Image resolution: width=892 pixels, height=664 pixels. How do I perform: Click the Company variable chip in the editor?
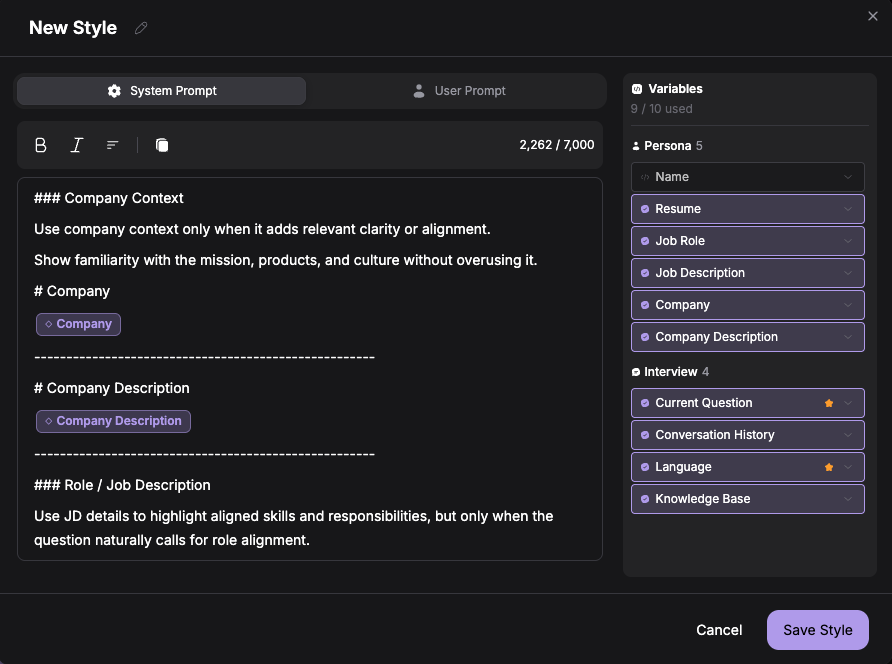78,324
